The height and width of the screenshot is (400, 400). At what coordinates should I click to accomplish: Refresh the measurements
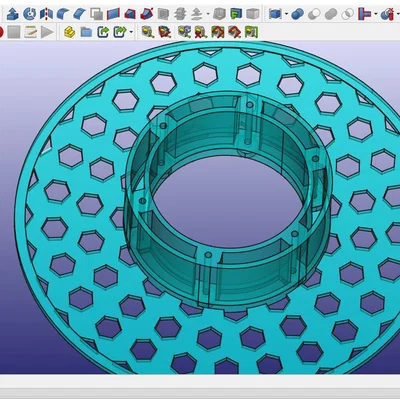coord(184,32)
